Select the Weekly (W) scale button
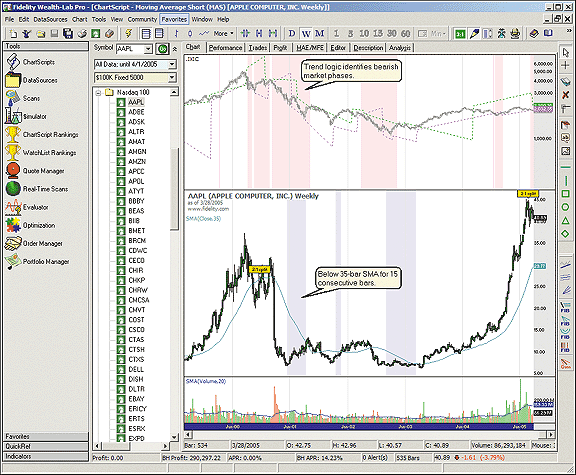 [x=306, y=34]
